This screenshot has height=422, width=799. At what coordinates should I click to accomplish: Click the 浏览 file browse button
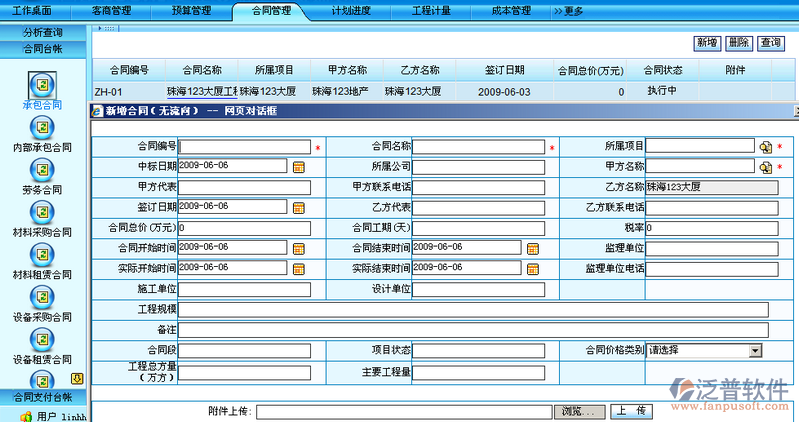(580, 411)
